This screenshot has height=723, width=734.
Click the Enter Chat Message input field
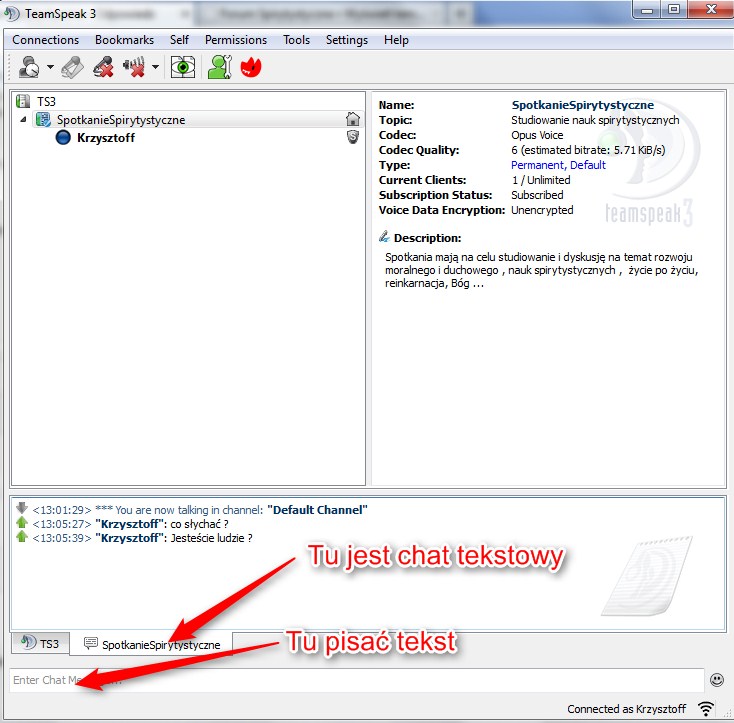(x=357, y=680)
